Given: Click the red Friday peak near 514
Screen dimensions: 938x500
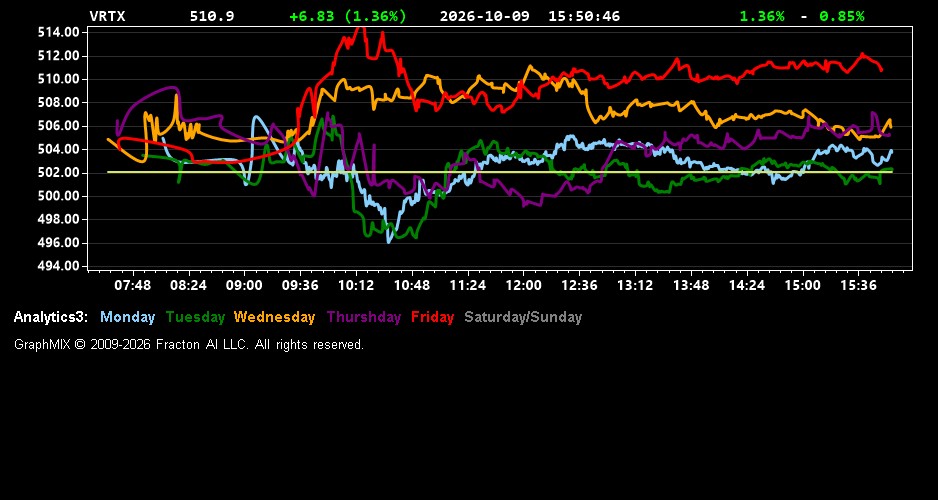Looking at the screenshot, I should point(359,28).
